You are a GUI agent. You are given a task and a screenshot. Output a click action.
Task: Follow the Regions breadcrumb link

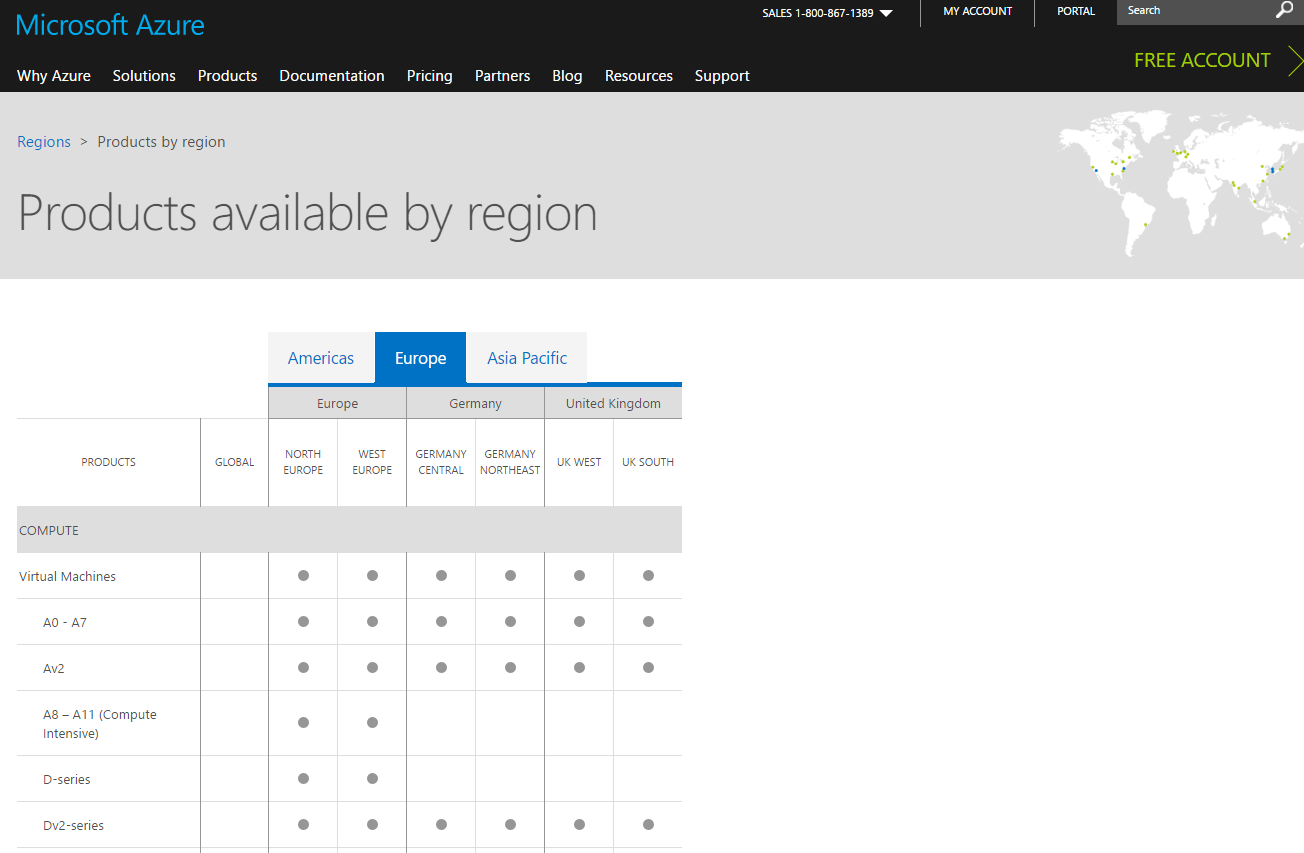pos(44,141)
